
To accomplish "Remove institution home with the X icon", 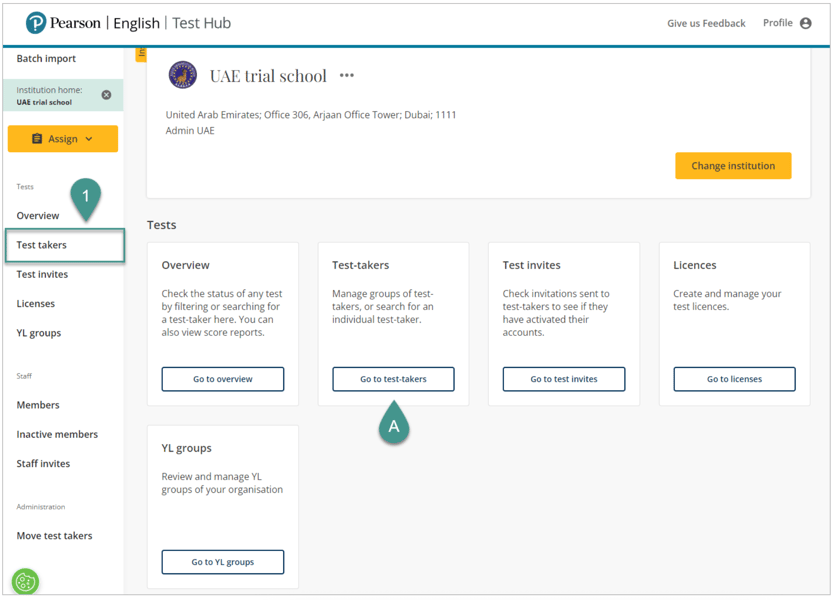I will [107, 95].
